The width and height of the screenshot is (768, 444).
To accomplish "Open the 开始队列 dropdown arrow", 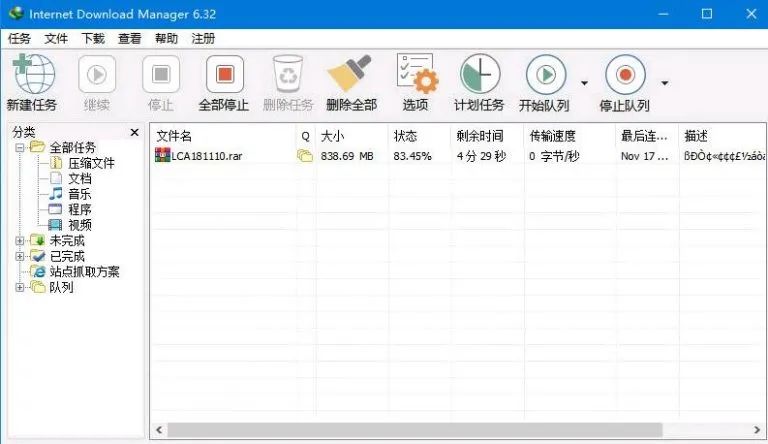I will (x=584, y=83).
